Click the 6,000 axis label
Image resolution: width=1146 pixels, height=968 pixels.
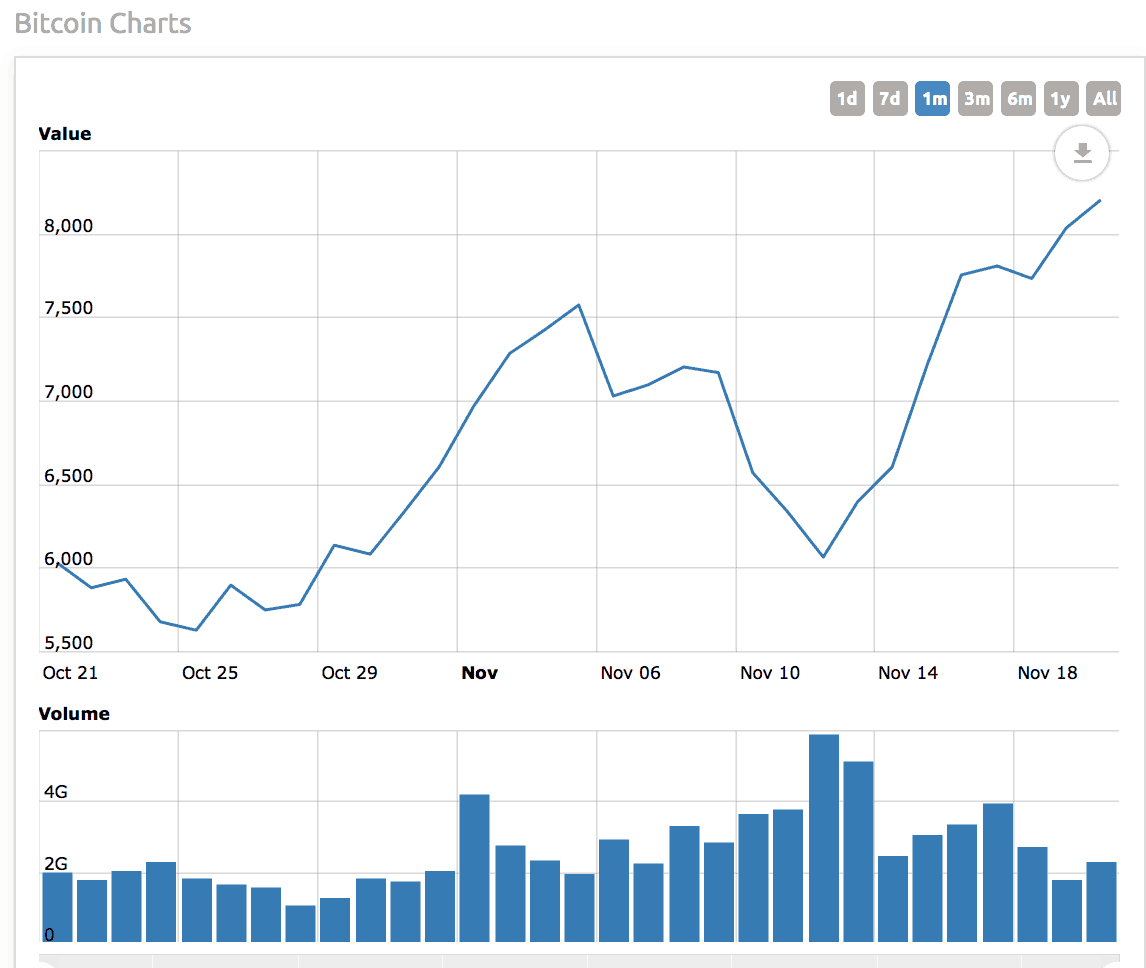point(69,559)
